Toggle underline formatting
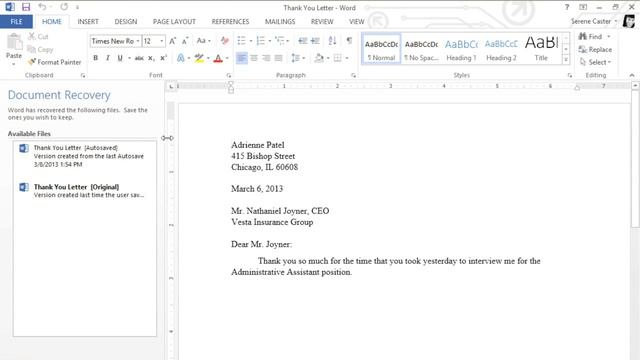 [x=120, y=58]
